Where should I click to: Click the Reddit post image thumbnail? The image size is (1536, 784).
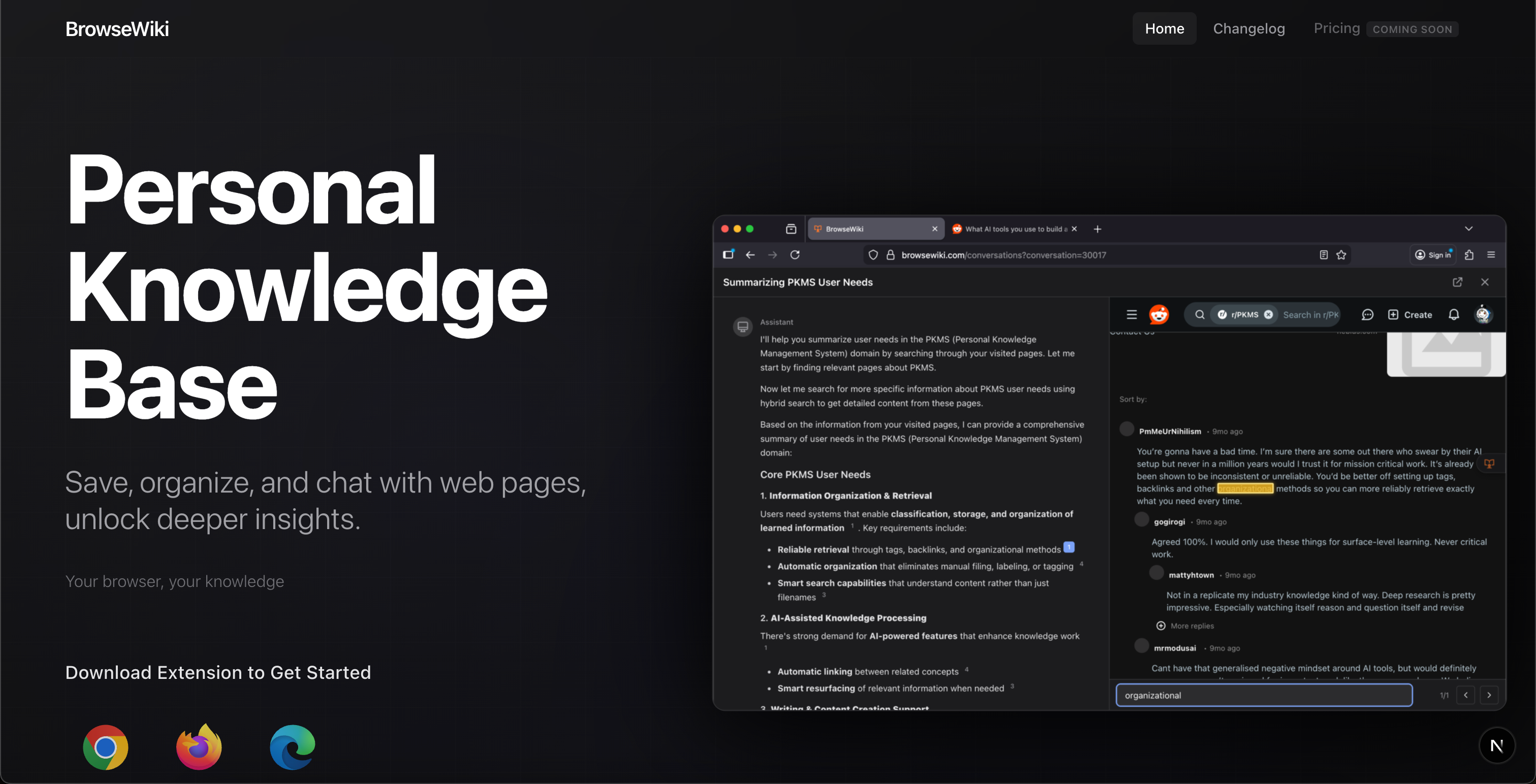(x=1446, y=354)
